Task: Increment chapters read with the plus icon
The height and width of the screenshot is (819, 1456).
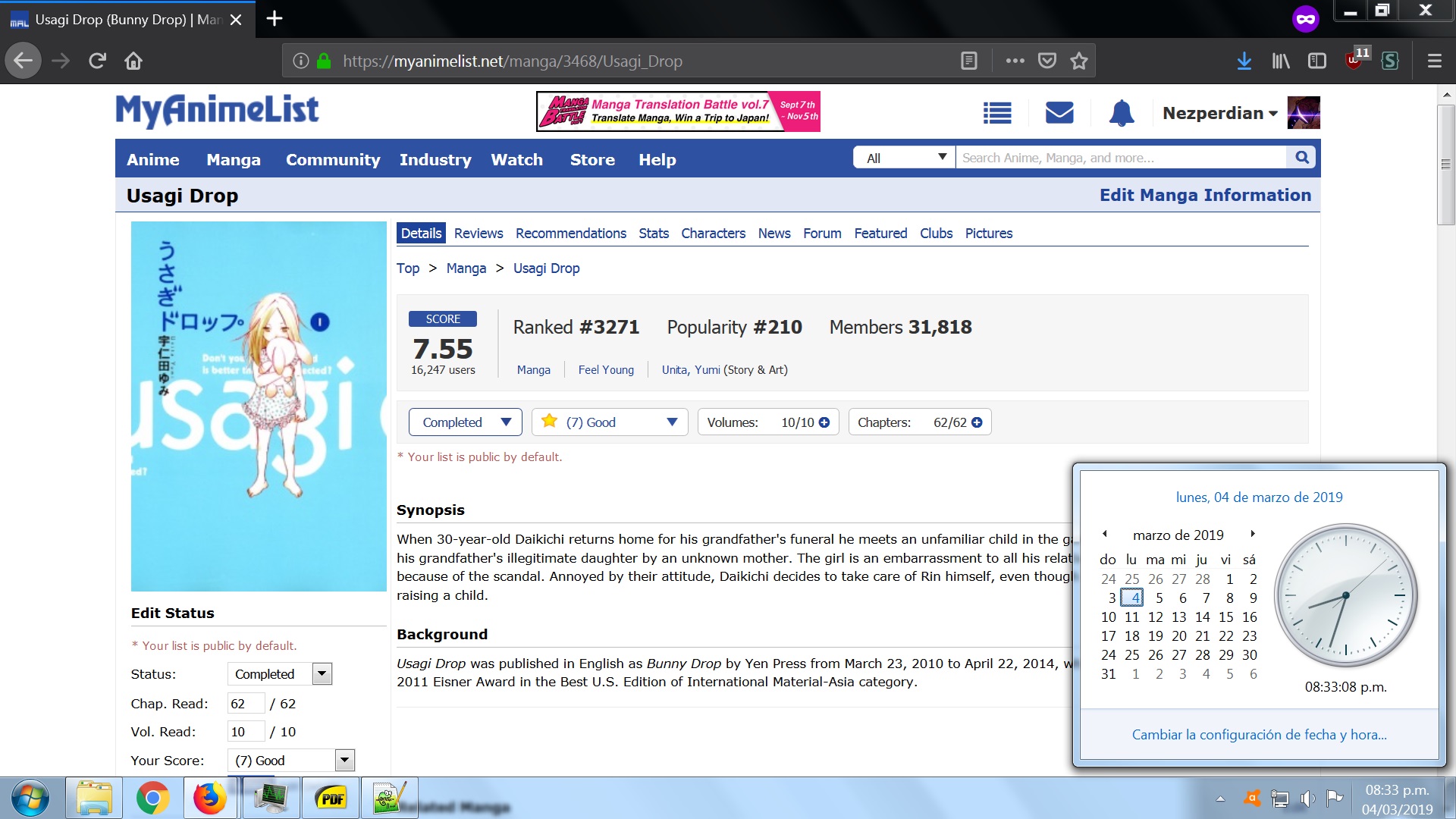Action: click(x=977, y=422)
